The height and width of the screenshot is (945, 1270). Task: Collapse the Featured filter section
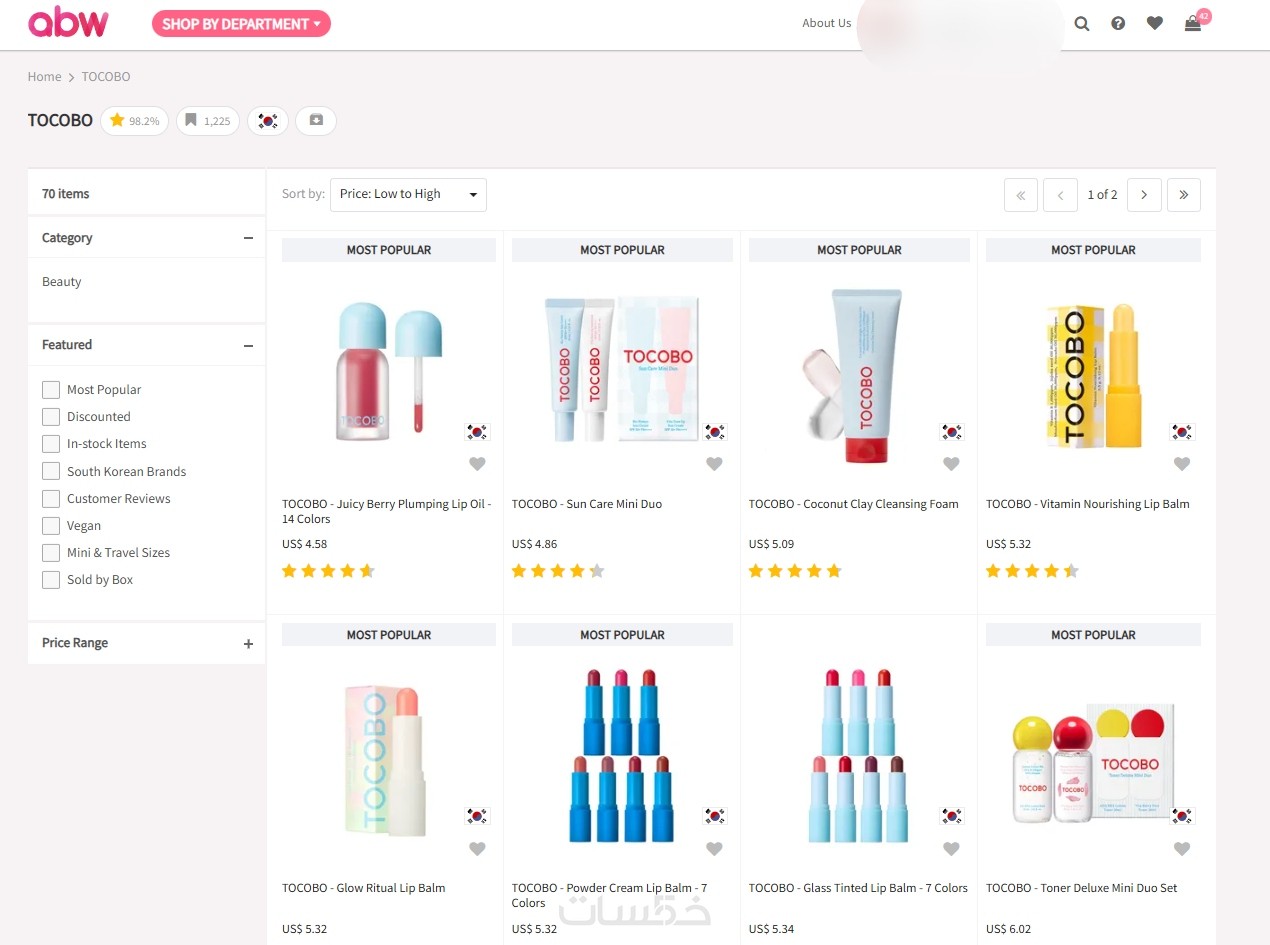coord(248,345)
